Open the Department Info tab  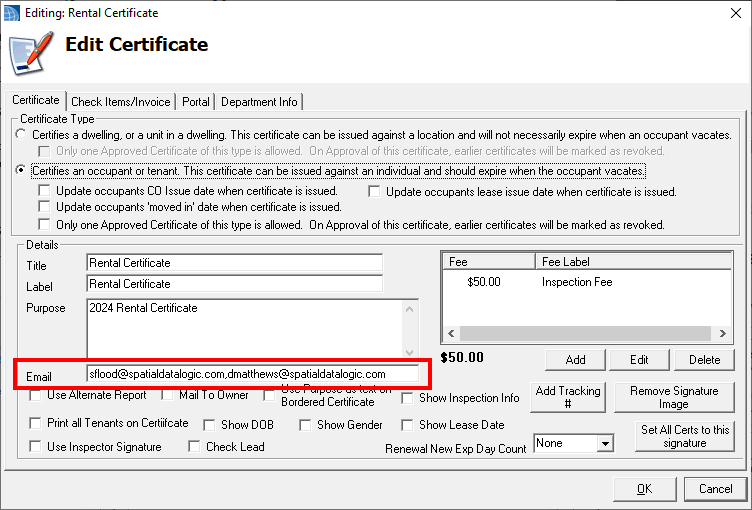coord(259,102)
